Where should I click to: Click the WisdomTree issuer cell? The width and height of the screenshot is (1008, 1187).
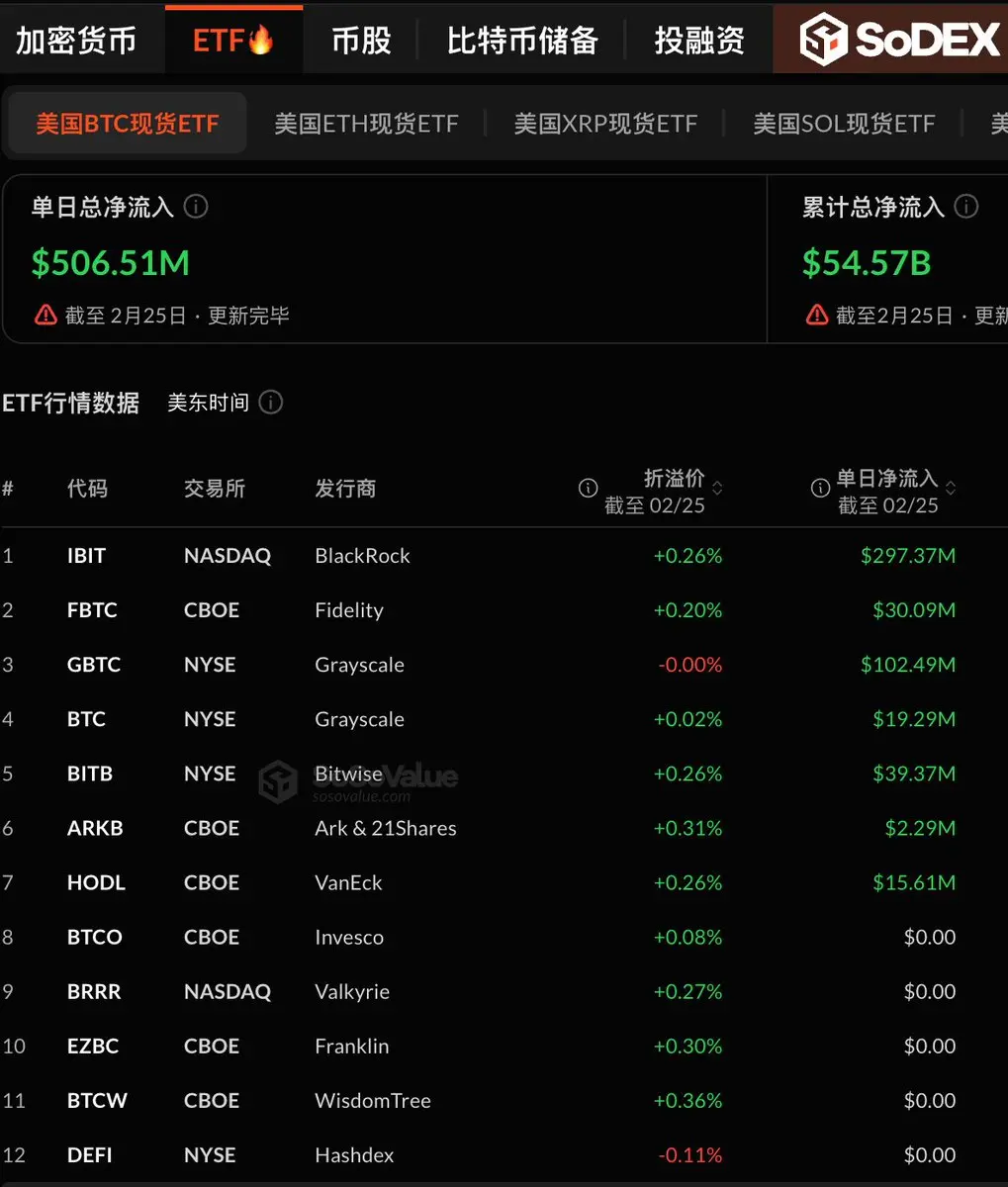(373, 1100)
